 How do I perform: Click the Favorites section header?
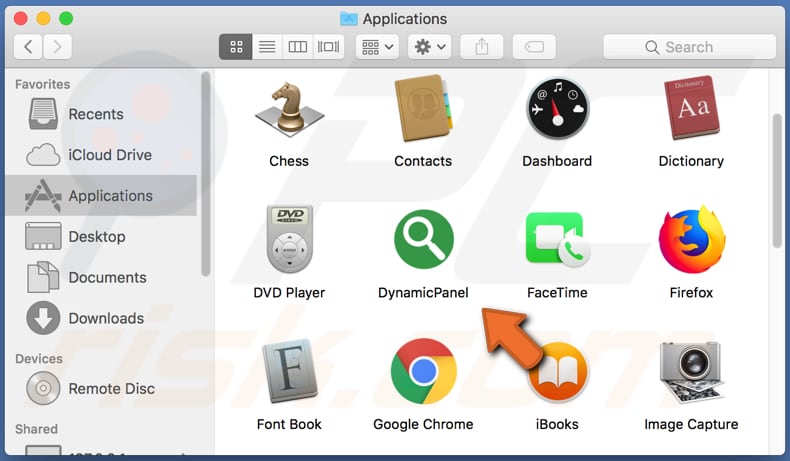pyautogui.click(x=42, y=84)
